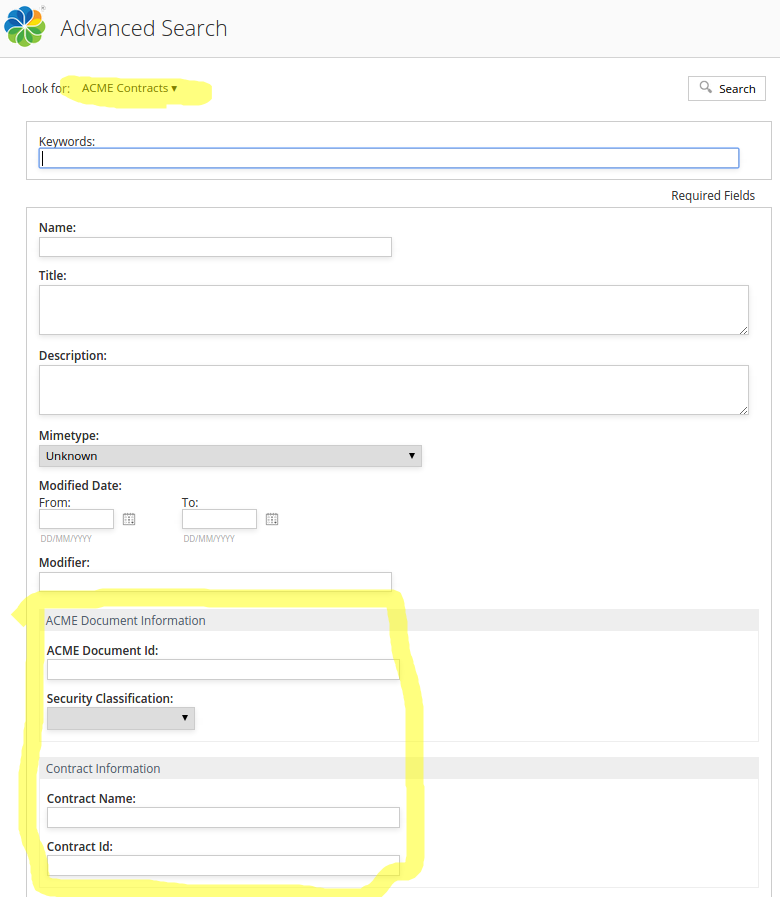
Task: Open the calendar picker for To date
Action: pos(271,518)
